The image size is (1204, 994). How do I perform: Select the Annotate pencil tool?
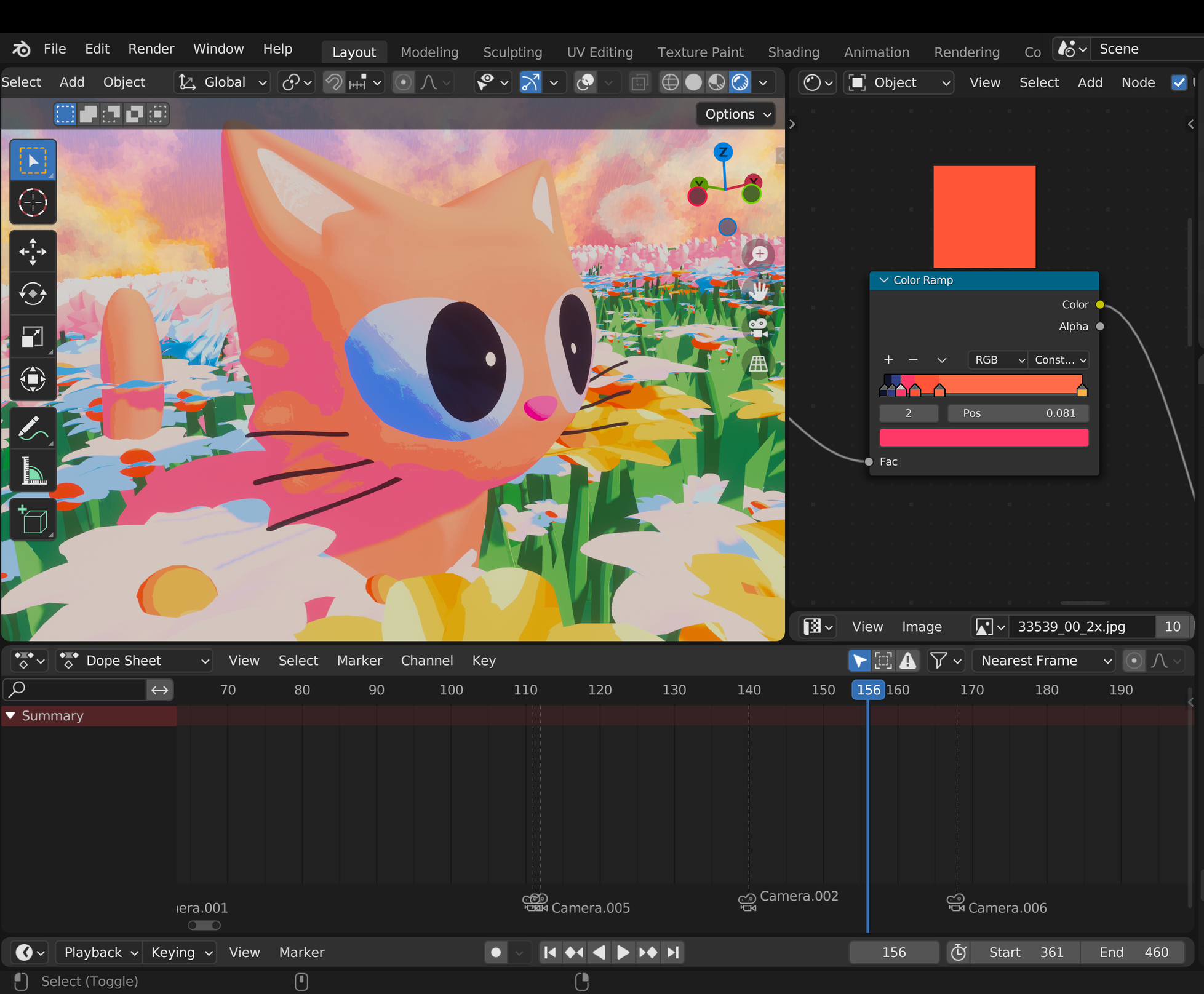(x=33, y=428)
